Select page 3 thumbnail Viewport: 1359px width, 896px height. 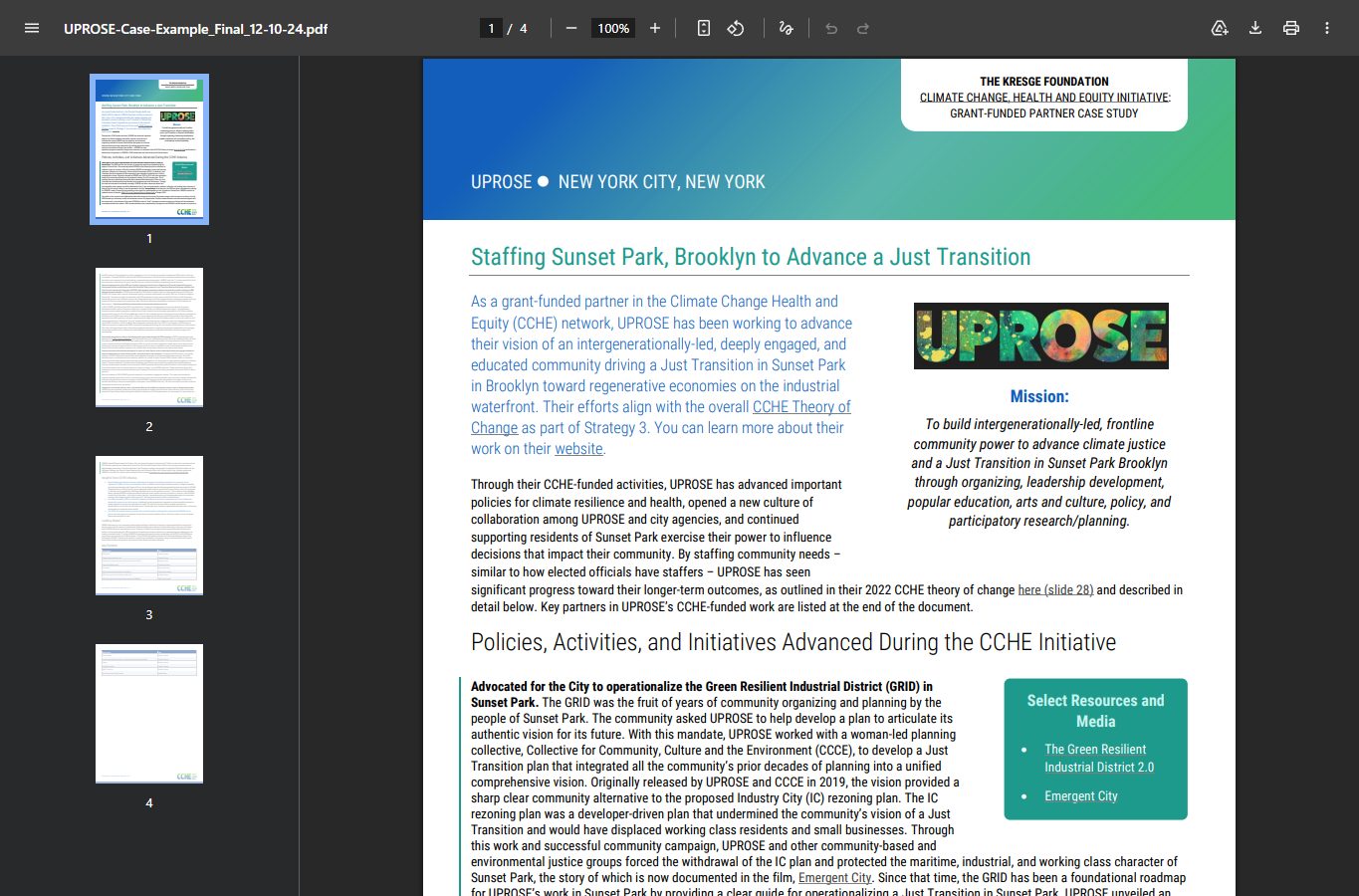[149, 526]
